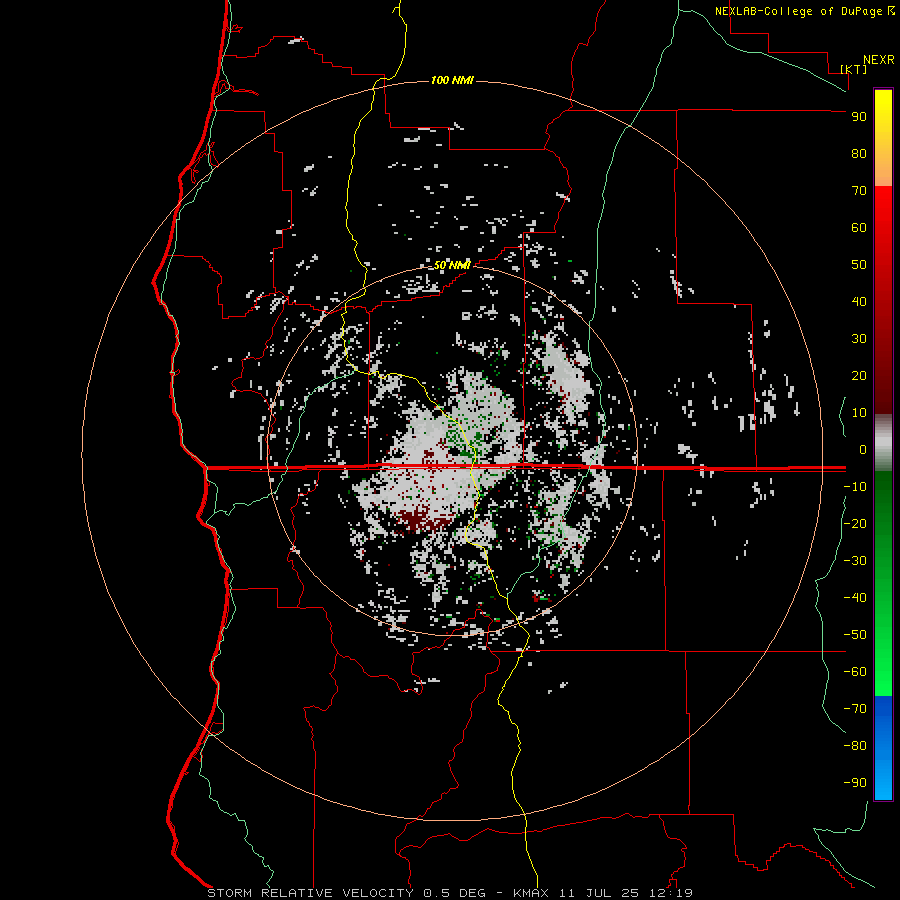Image resolution: width=900 pixels, height=900 pixels.
Task: Click the -10 value on the velocity scale
Action: point(855,487)
